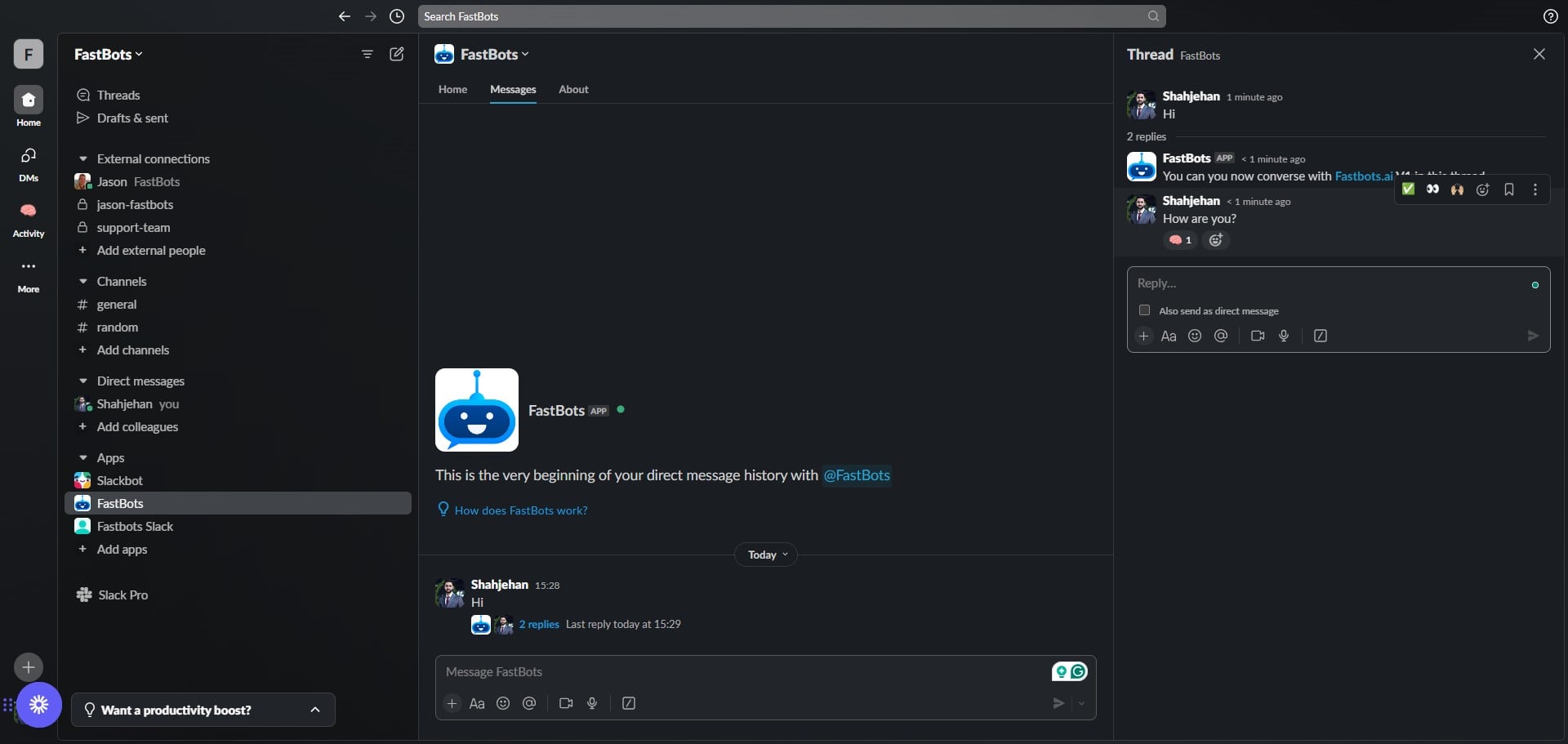Open more message actions menu
1568x744 pixels.
(1535, 189)
